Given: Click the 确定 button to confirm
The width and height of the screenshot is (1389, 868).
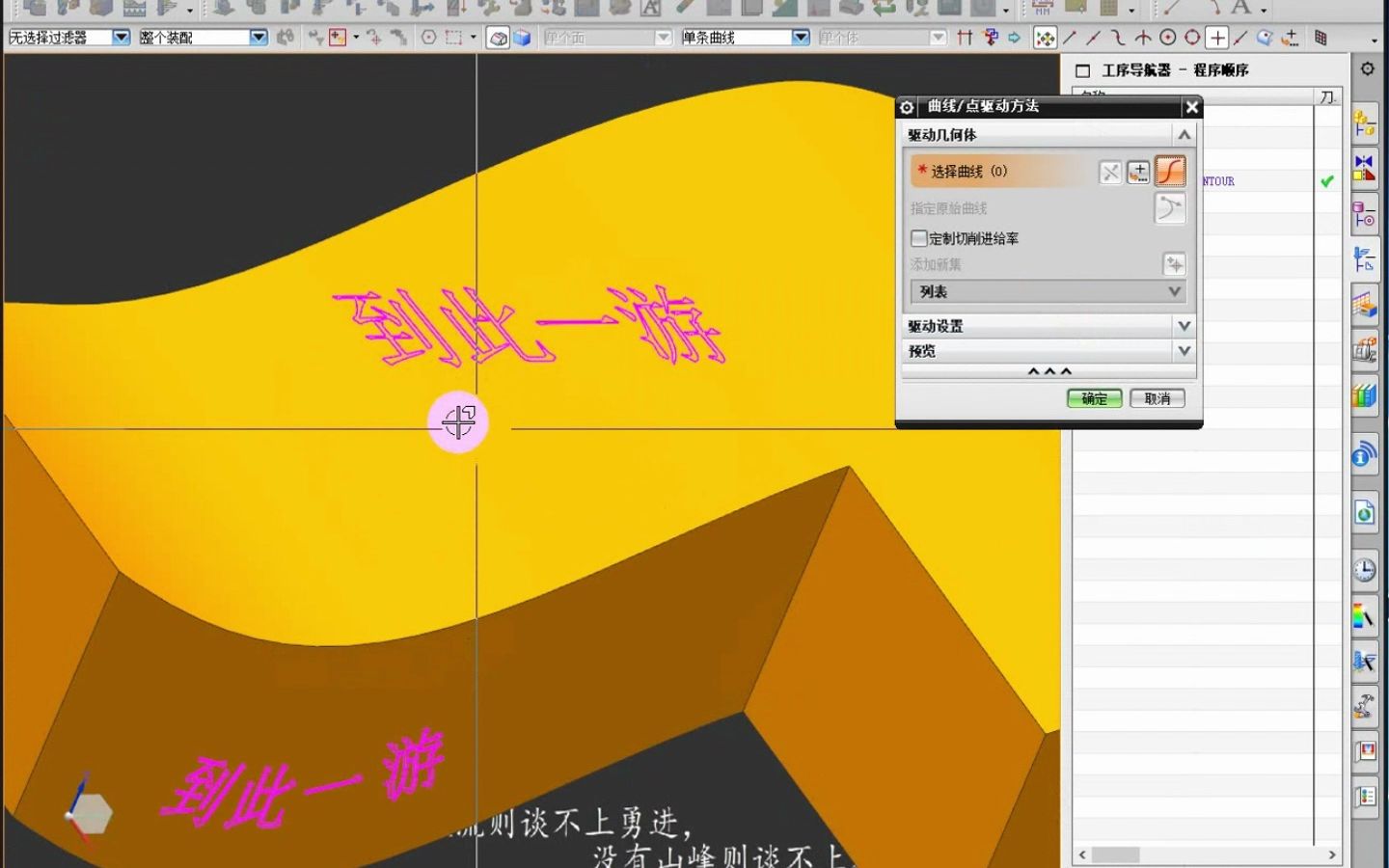Looking at the screenshot, I should click(x=1094, y=398).
